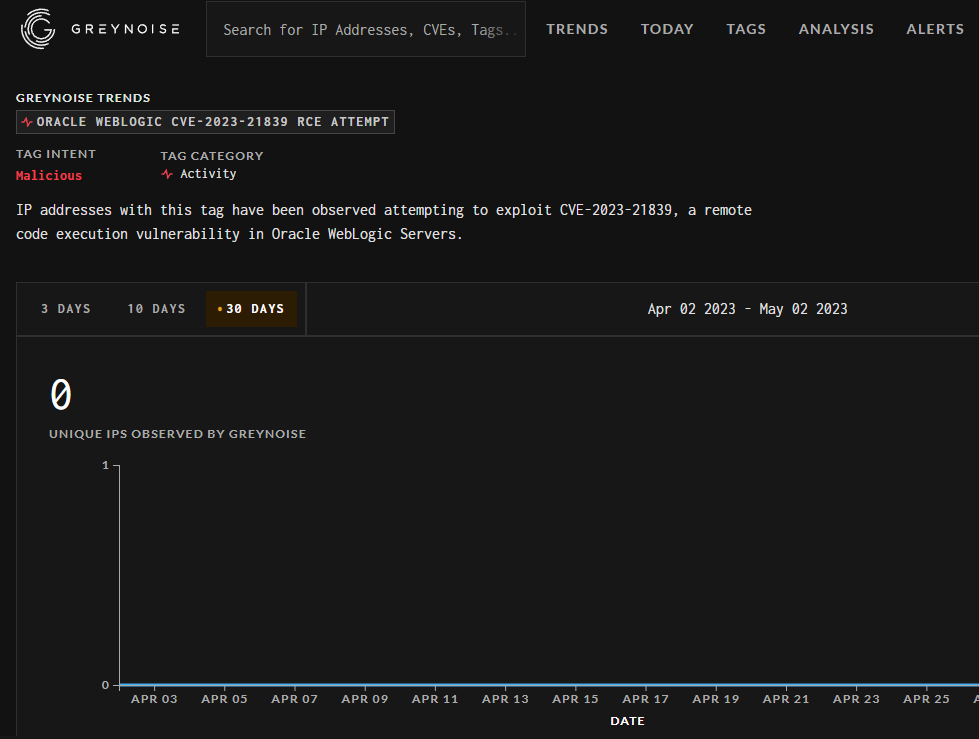Click the APR 15 axis label
This screenshot has width=979, height=739.
(x=575, y=699)
